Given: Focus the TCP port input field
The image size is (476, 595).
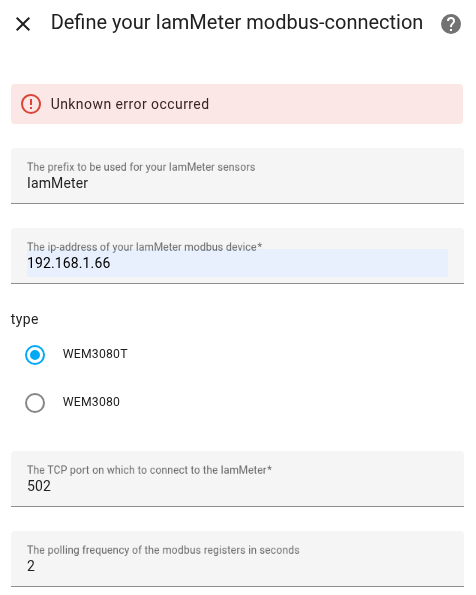Looking at the screenshot, I should pyautogui.click(x=237, y=479).
